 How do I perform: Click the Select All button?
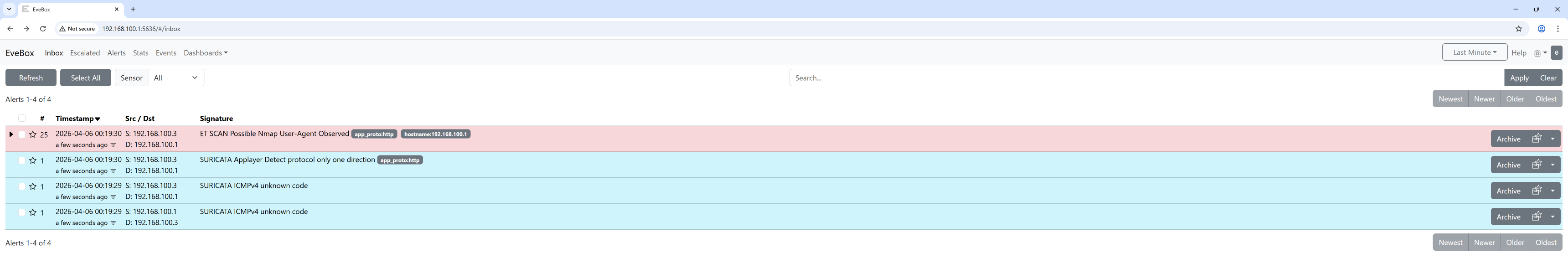click(x=85, y=78)
